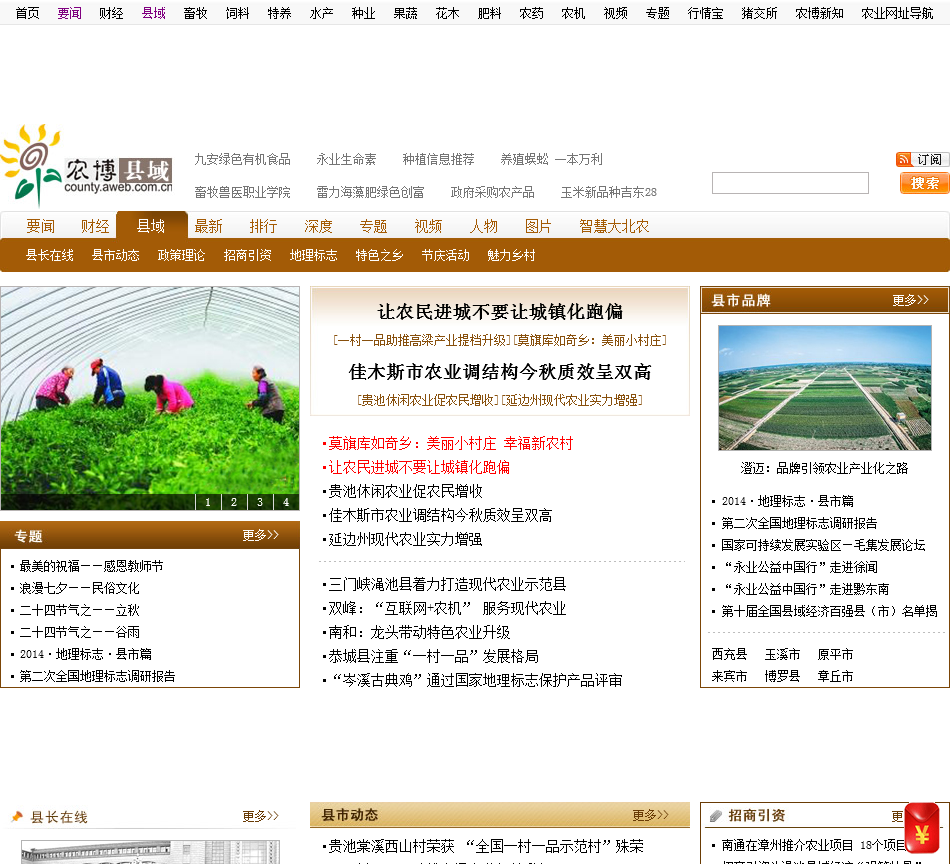
Task: Click the RSS subscribe icon
Action: (904, 159)
